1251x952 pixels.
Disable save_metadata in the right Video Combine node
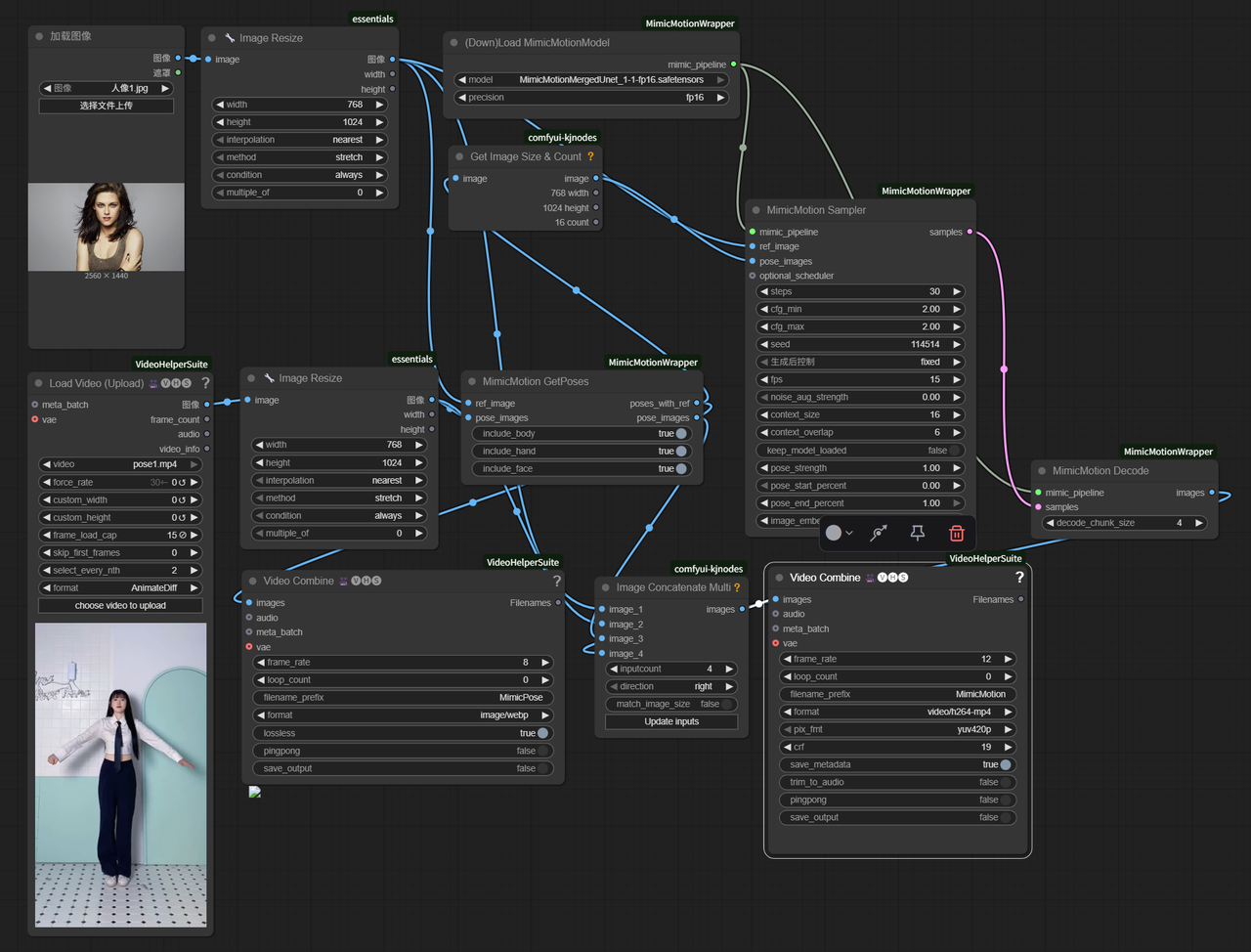(x=1006, y=764)
